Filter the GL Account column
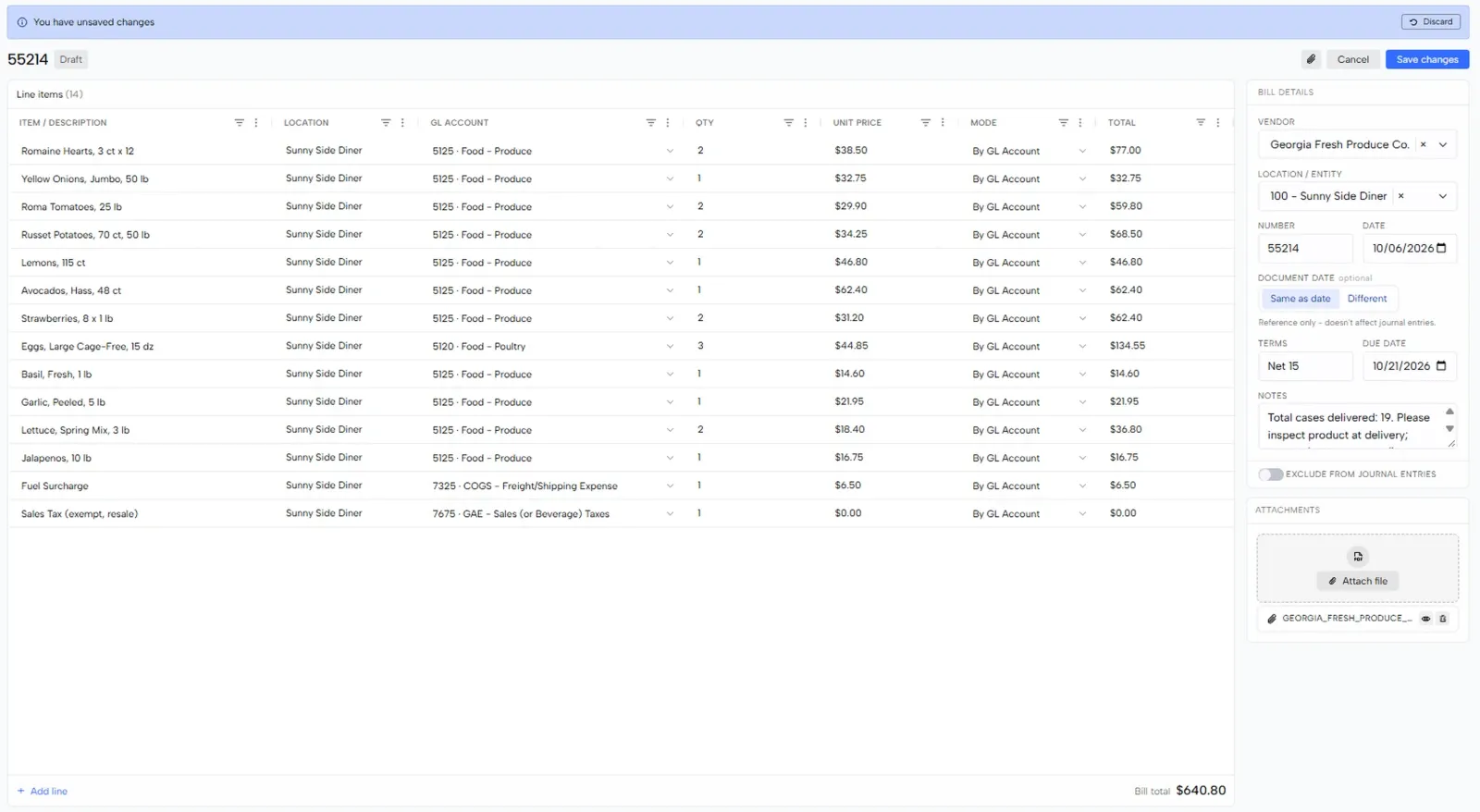This screenshot has width=1480, height=812. pyautogui.click(x=650, y=122)
